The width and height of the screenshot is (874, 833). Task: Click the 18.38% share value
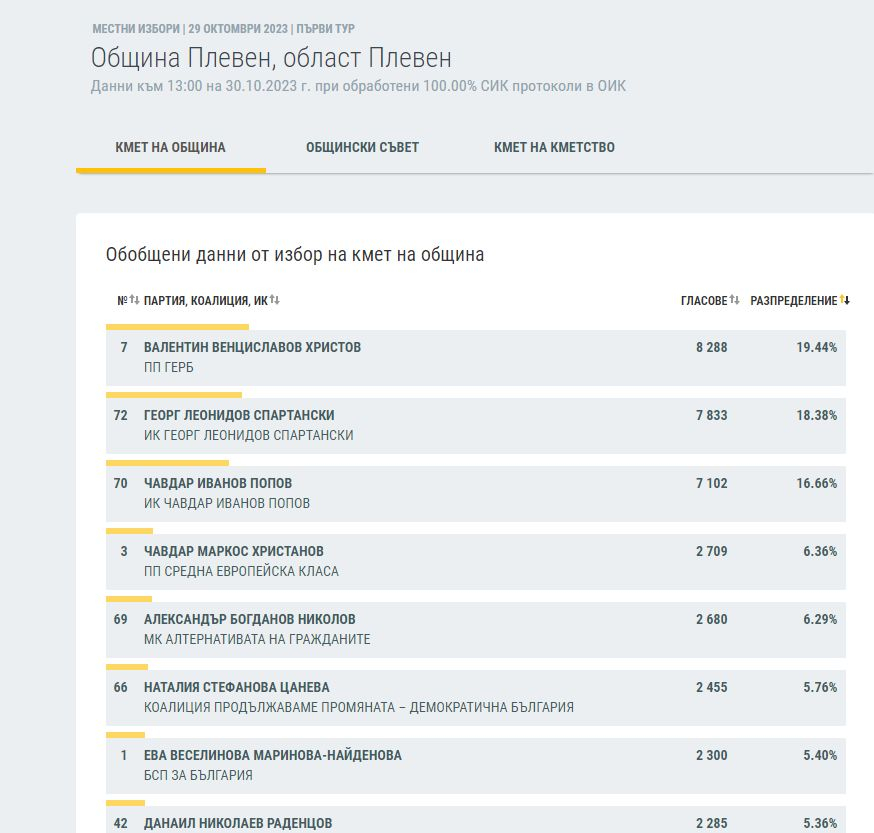(x=817, y=415)
